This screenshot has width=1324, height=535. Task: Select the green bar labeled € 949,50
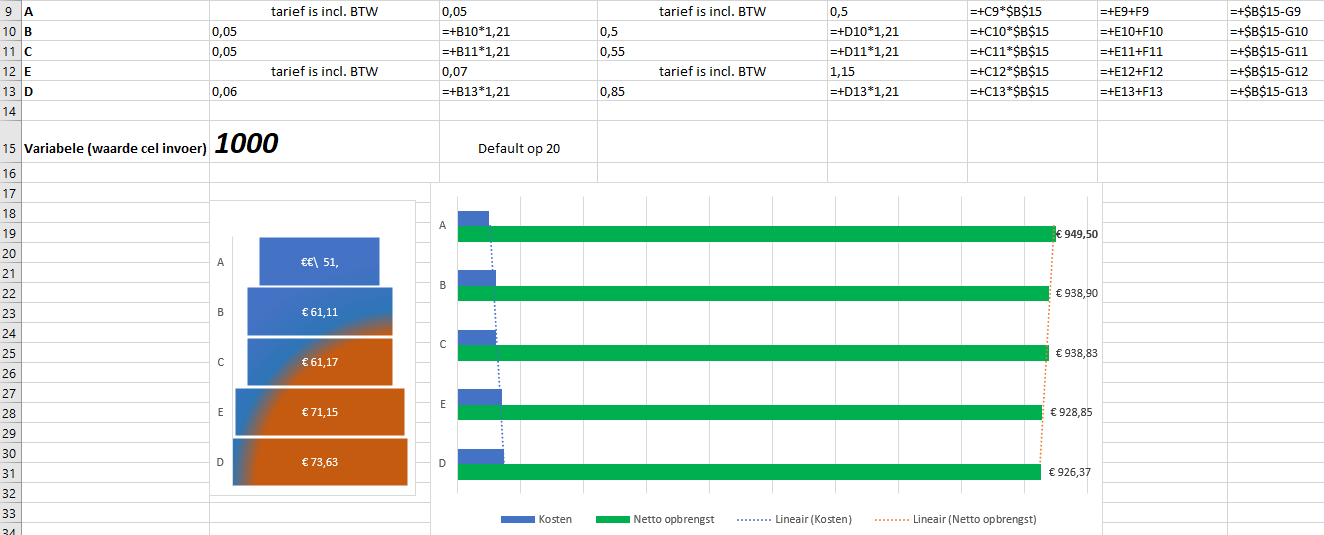point(756,234)
